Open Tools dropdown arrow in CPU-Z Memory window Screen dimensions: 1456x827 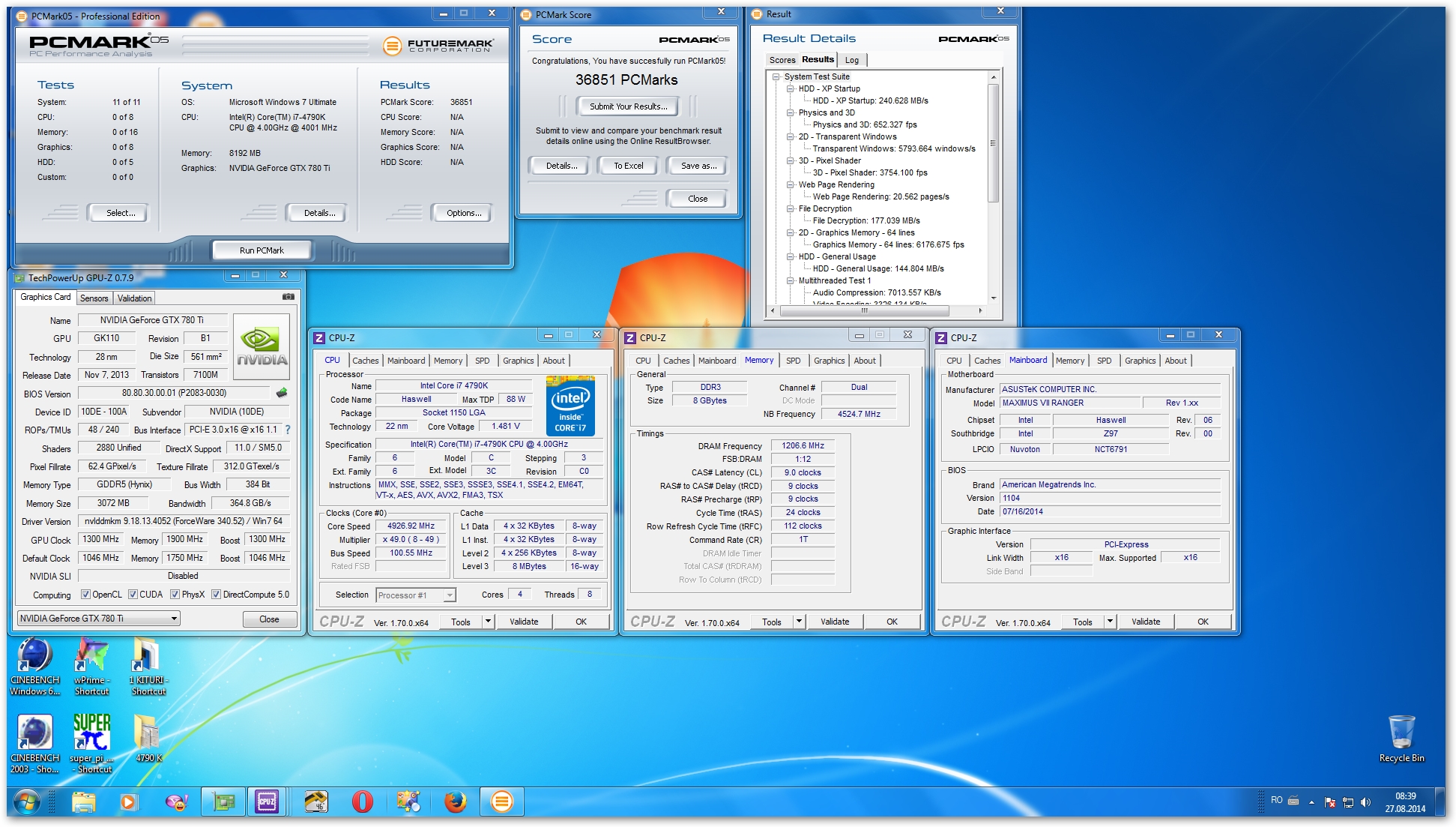click(x=799, y=622)
